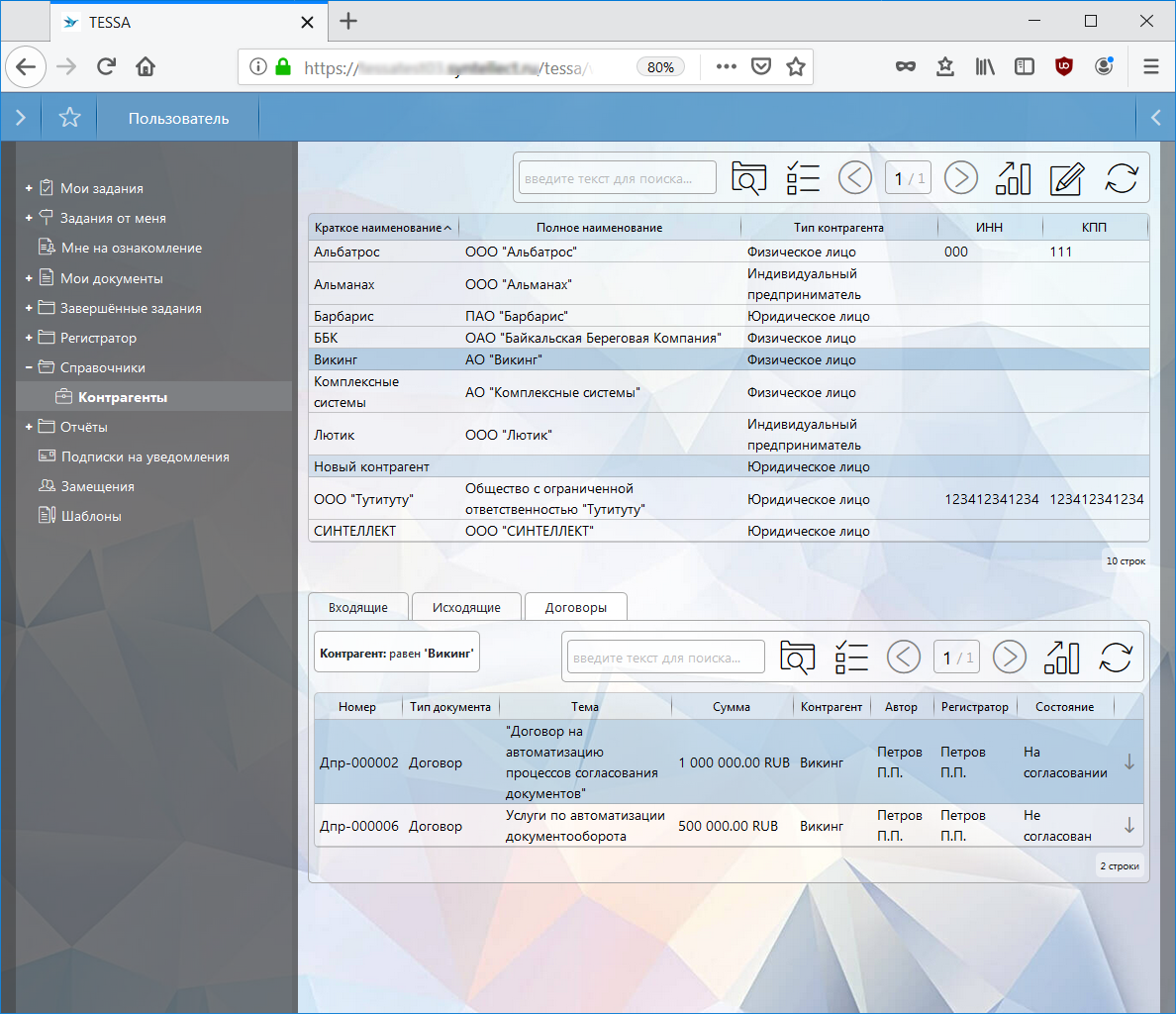This screenshot has width=1176, height=1014.
Task: Collapse the Справочники folder
Action: point(29,367)
